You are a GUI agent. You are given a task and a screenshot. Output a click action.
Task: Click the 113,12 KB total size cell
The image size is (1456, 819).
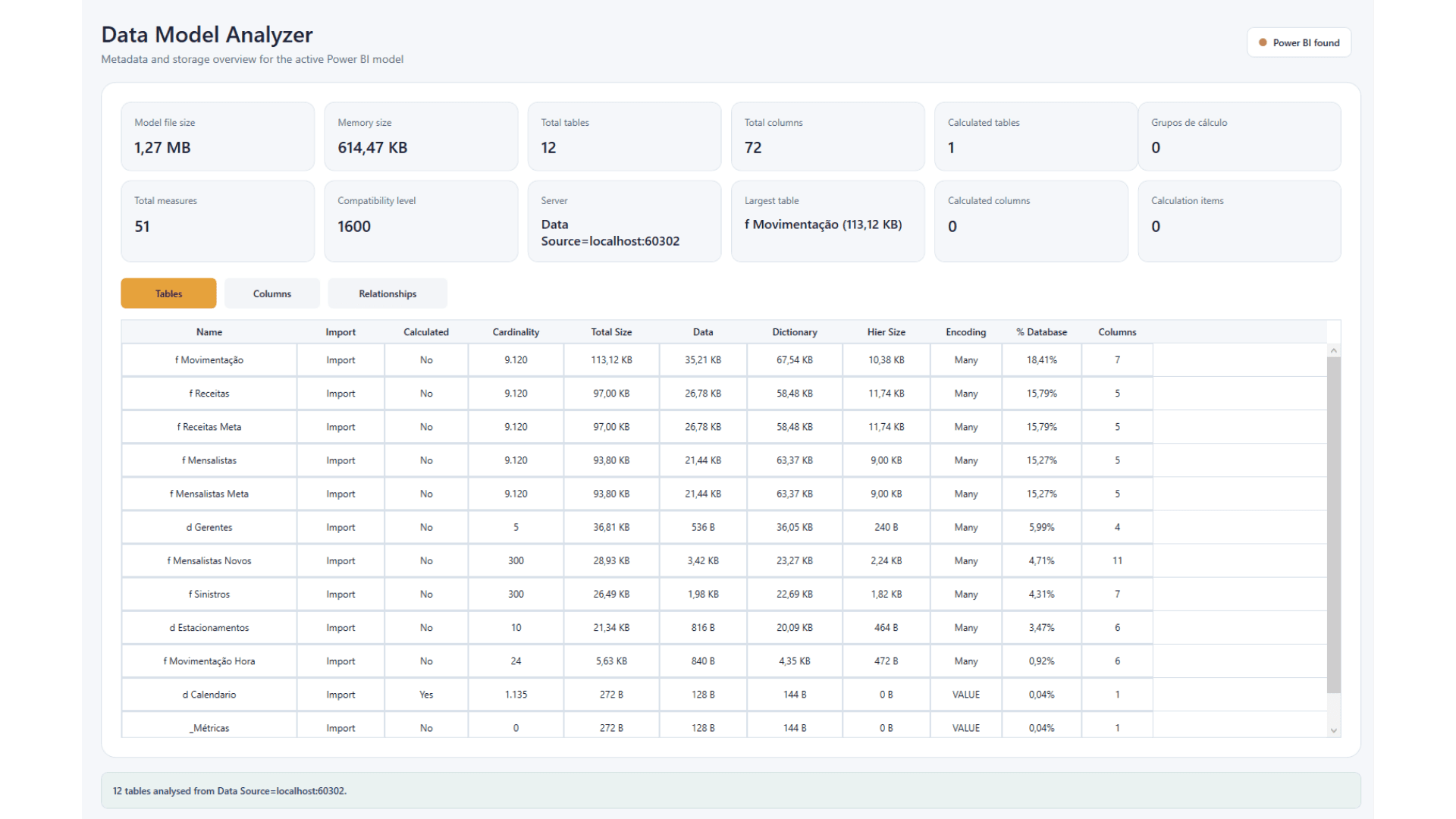click(611, 360)
